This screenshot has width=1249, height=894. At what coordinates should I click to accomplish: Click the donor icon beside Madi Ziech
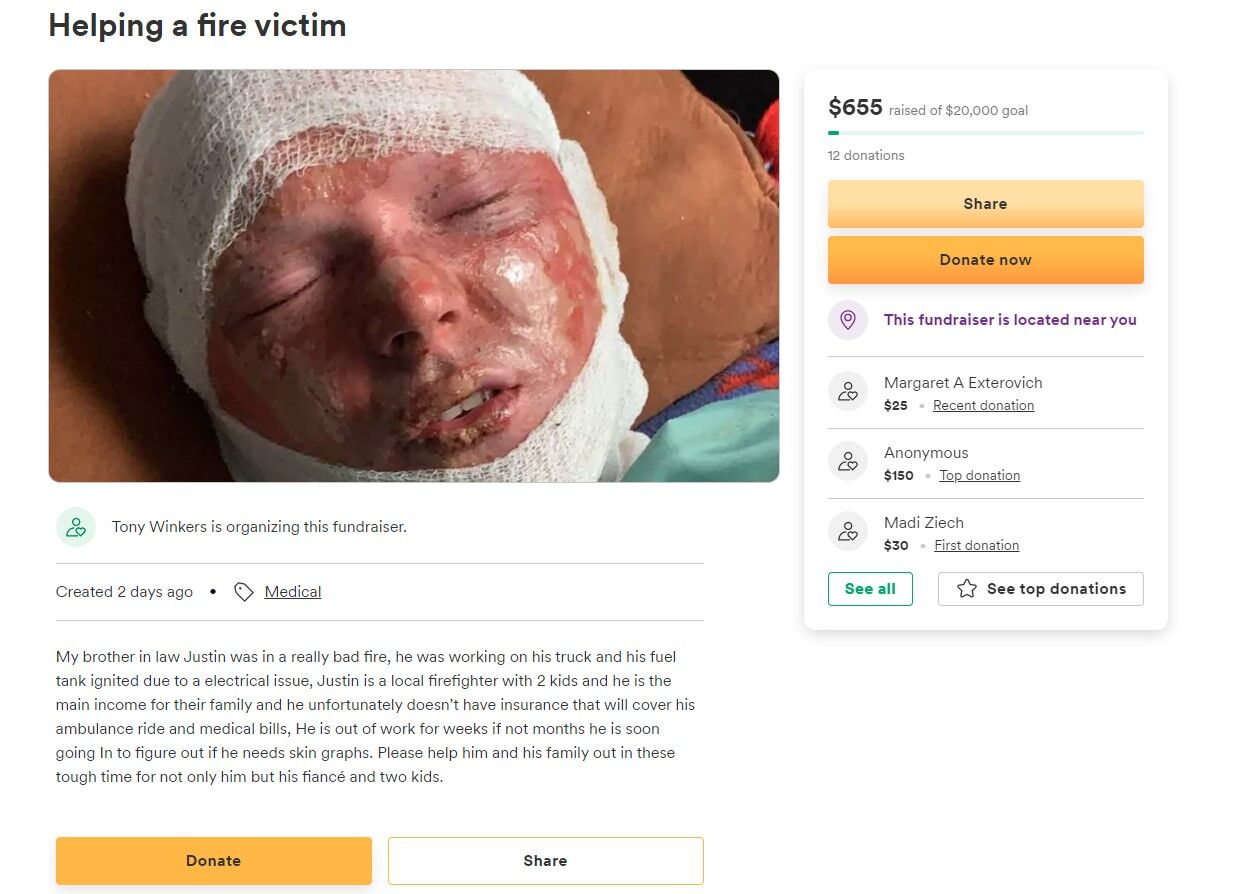(x=848, y=532)
